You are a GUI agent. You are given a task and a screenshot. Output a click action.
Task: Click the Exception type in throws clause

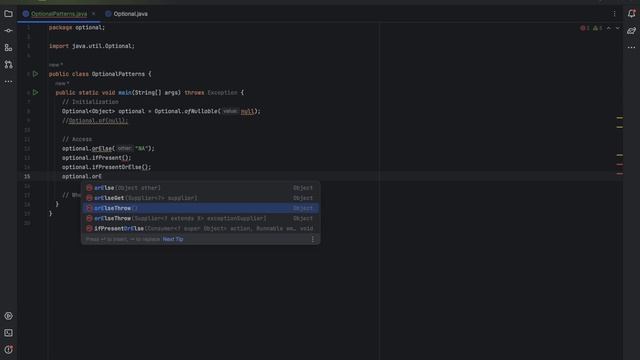(222, 93)
